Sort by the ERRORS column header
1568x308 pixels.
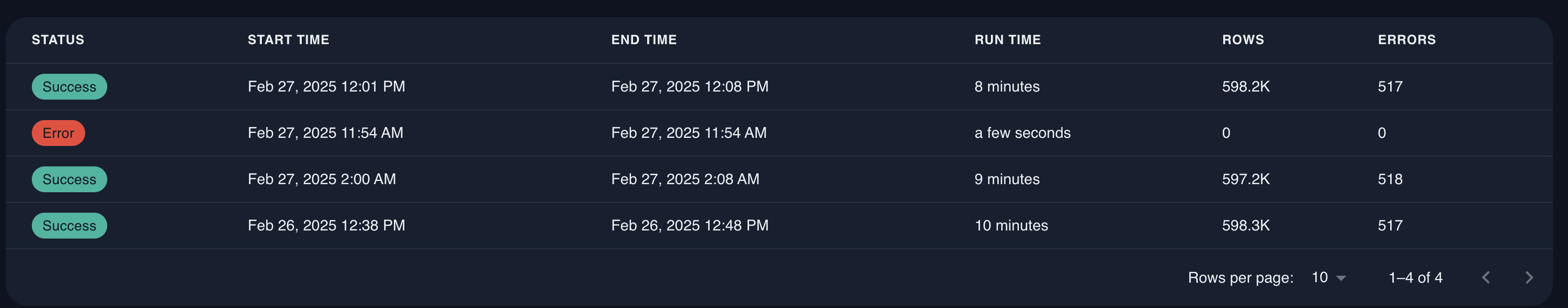1407,39
